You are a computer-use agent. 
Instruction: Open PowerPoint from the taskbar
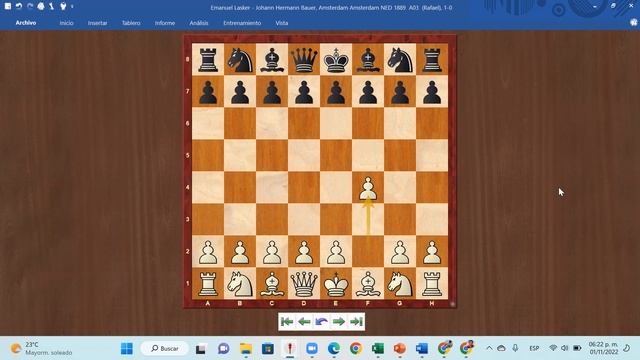pyautogui.click(x=400, y=349)
